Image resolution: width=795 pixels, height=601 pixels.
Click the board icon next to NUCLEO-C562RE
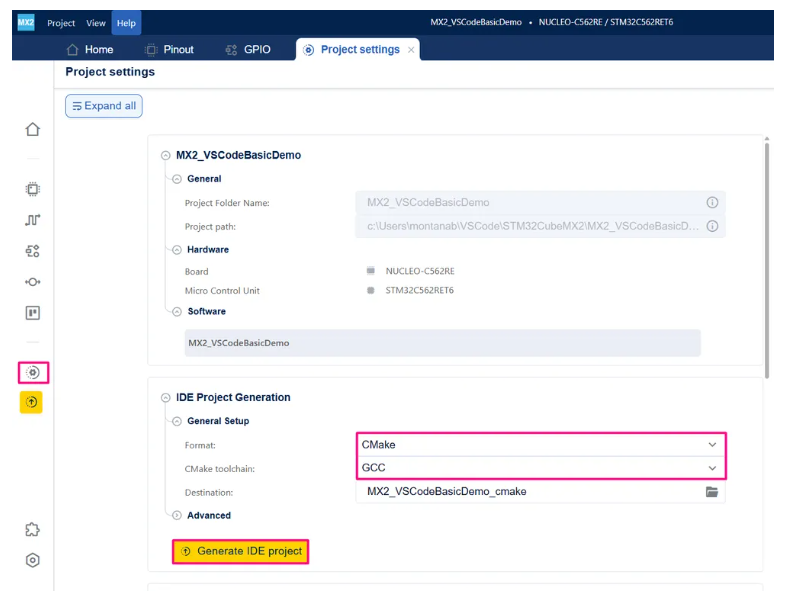(371, 271)
